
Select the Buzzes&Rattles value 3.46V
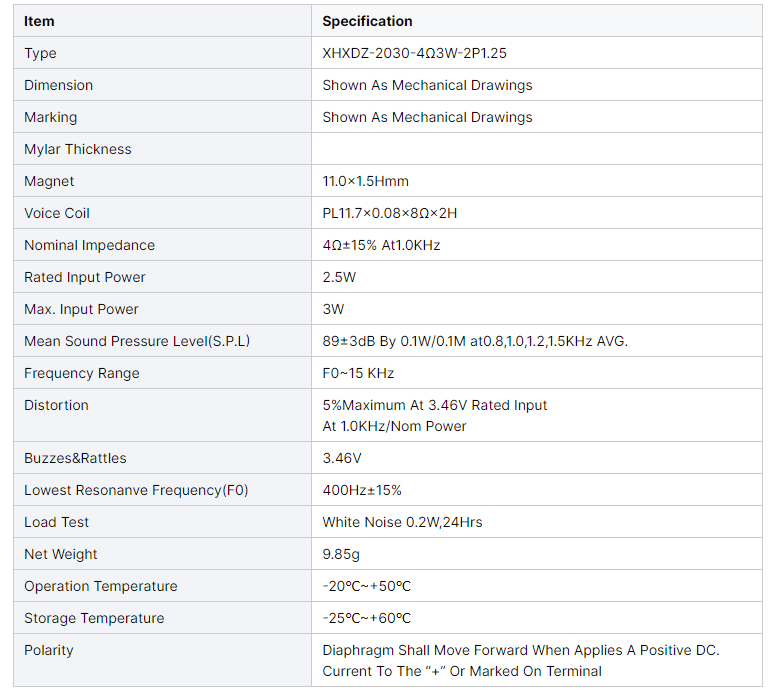342,458
